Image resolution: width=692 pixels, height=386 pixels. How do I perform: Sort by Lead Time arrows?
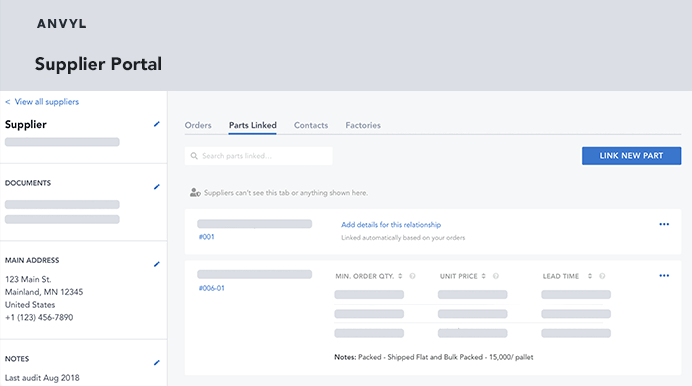590,276
